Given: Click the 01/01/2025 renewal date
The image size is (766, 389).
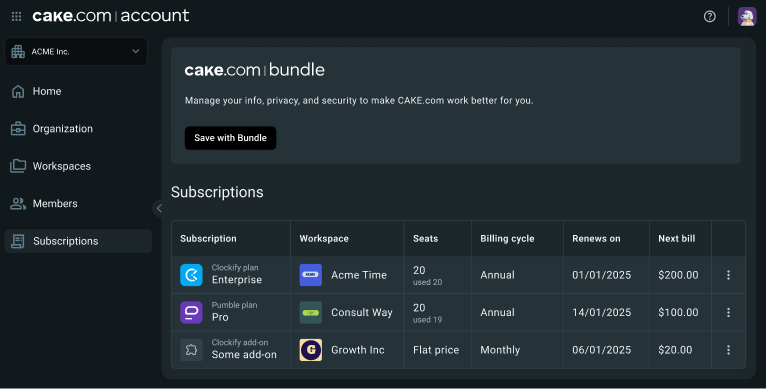Looking at the screenshot, I should point(601,275).
